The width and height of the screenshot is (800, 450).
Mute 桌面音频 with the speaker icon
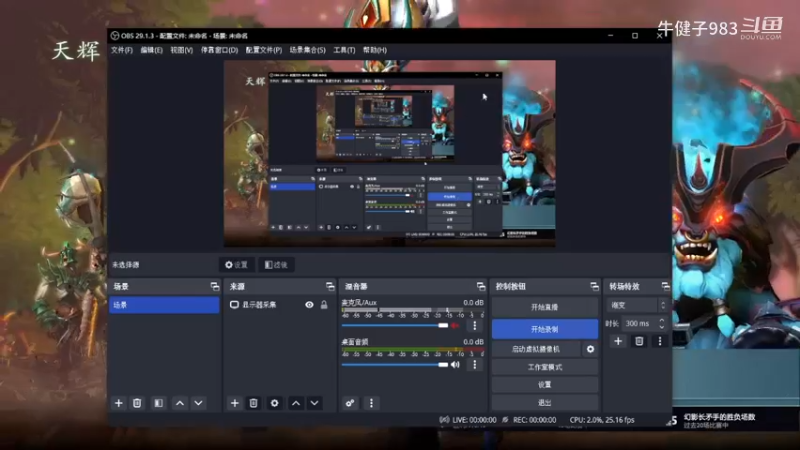point(455,364)
